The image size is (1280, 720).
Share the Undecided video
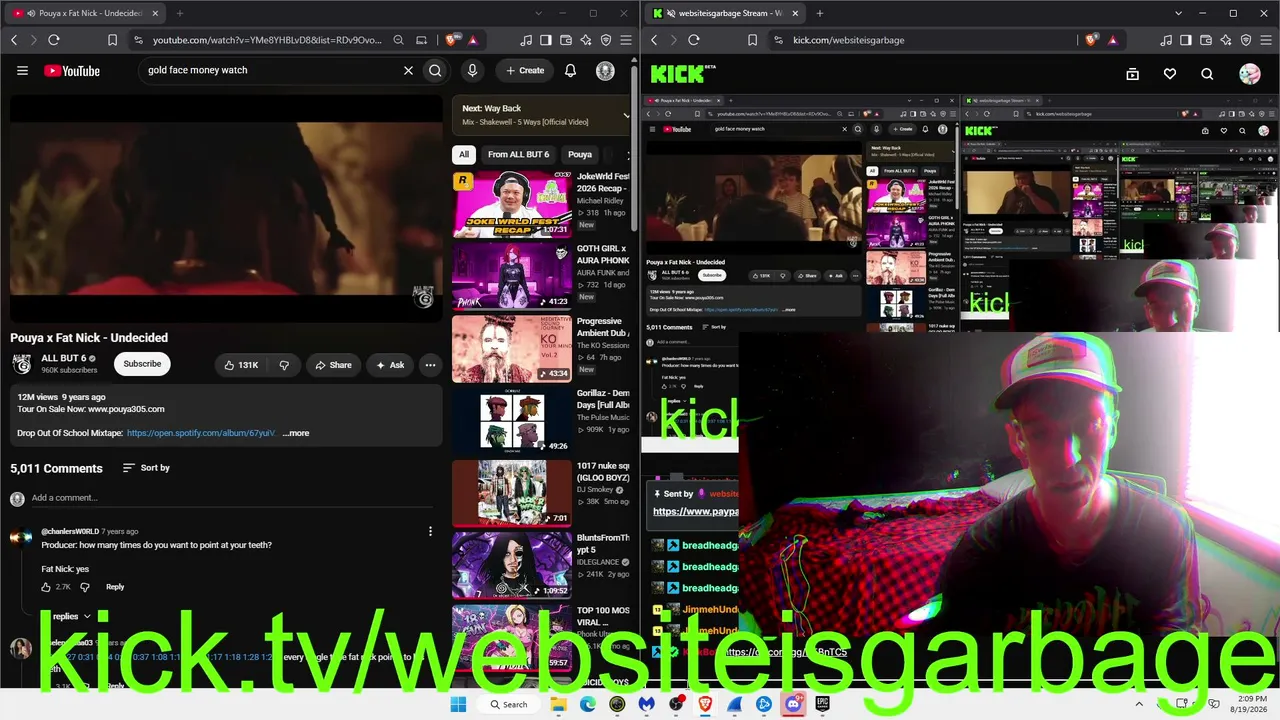(x=334, y=365)
